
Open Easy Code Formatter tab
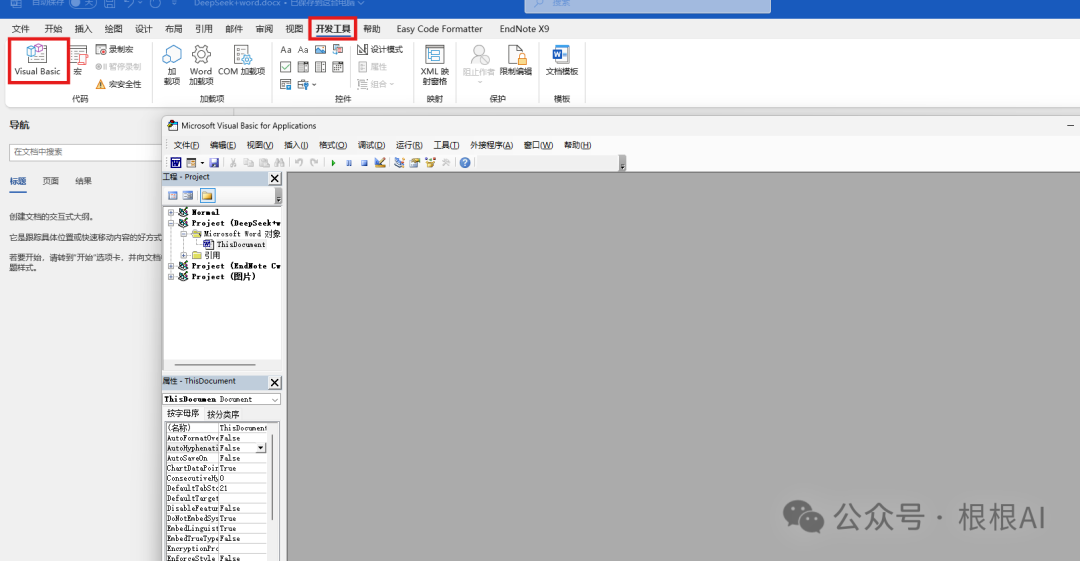439,29
